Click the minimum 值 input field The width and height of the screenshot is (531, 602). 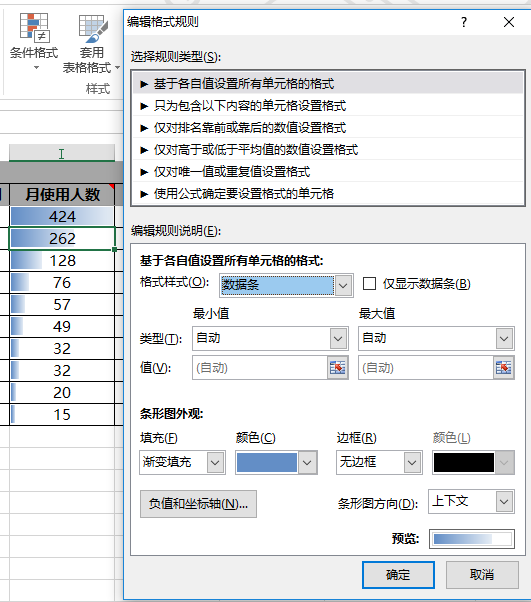[x=260, y=368]
